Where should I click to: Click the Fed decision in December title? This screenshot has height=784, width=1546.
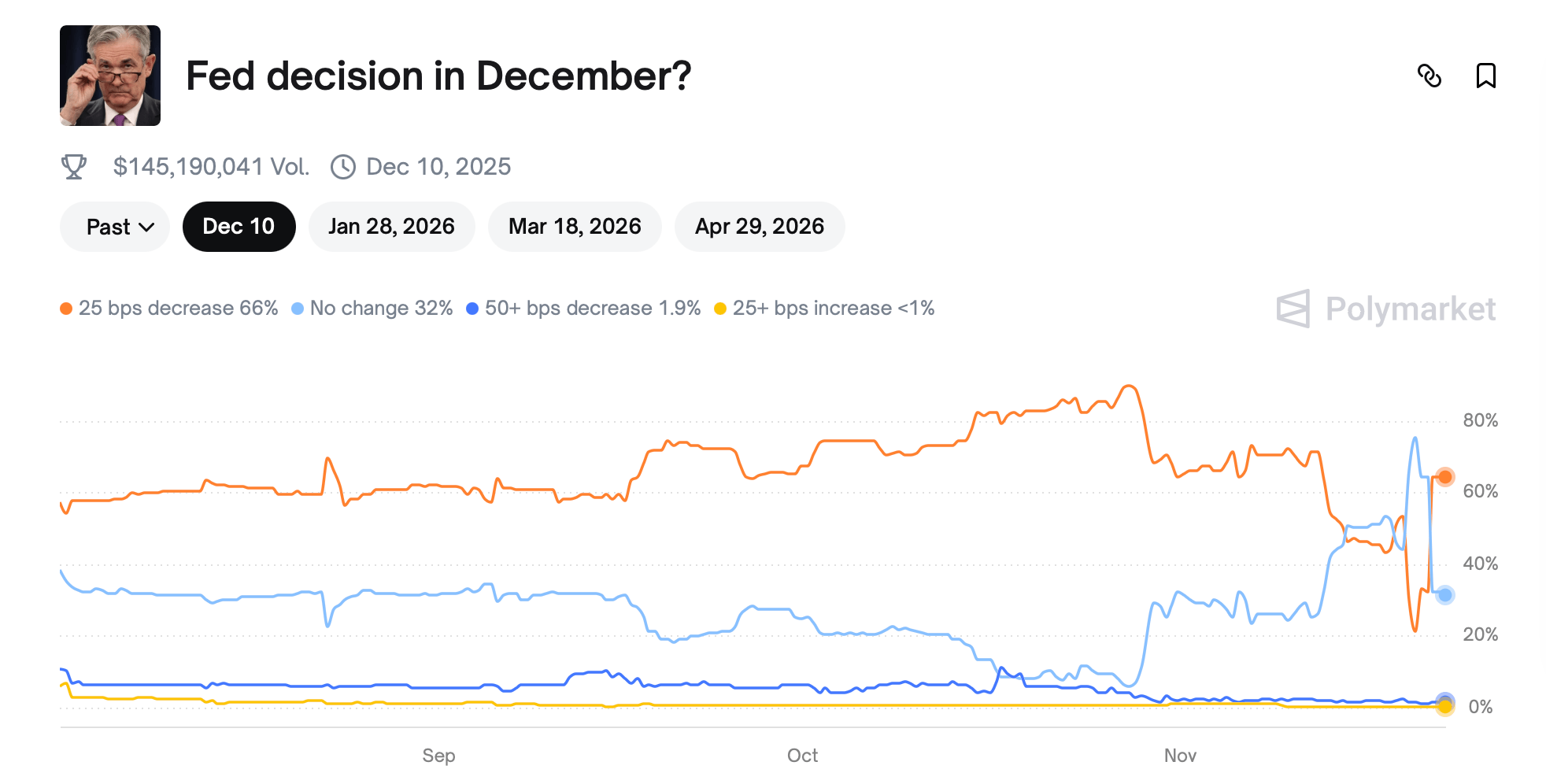click(438, 76)
